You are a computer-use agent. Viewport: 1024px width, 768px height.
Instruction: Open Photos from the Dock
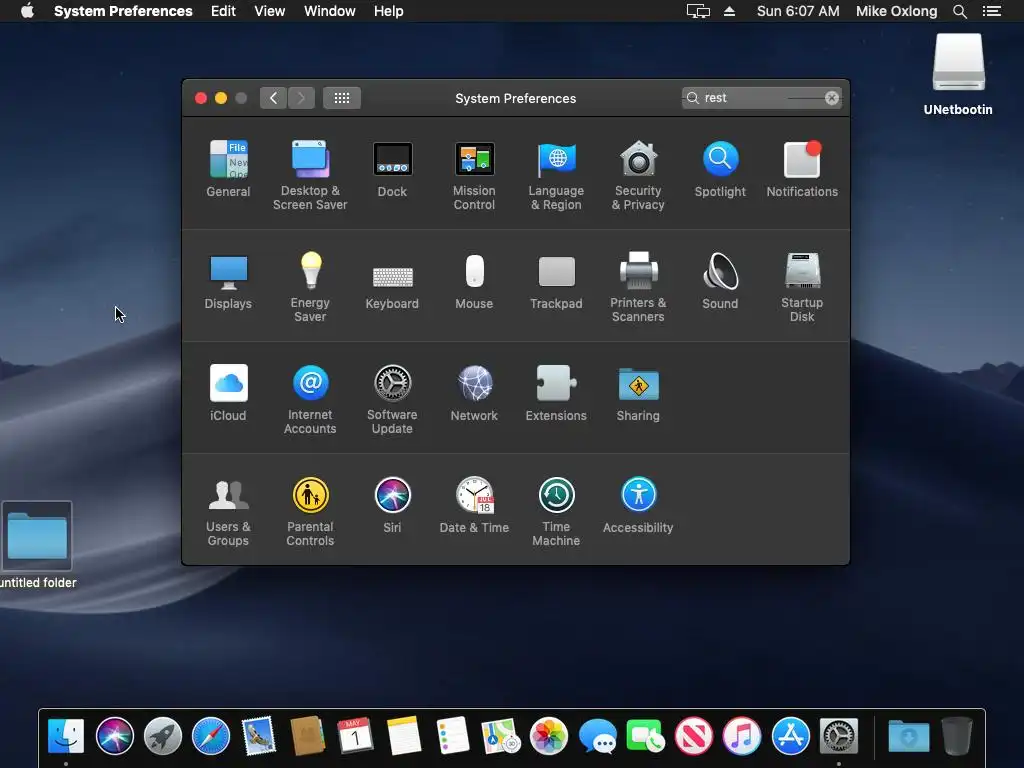pos(549,736)
